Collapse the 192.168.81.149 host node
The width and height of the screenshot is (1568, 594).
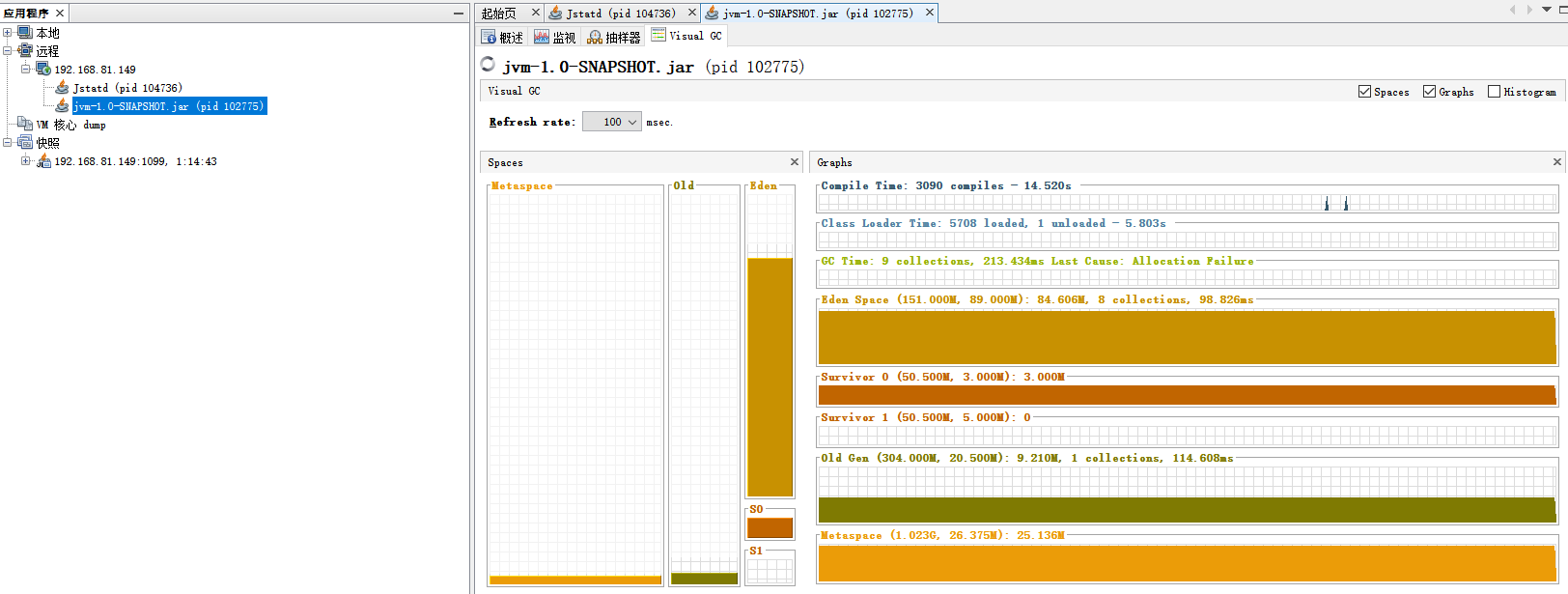[x=26, y=69]
